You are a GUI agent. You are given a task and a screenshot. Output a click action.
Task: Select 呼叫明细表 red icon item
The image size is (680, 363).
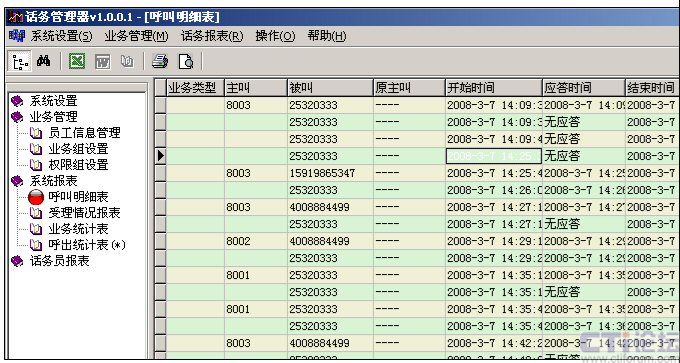(68, 197)
